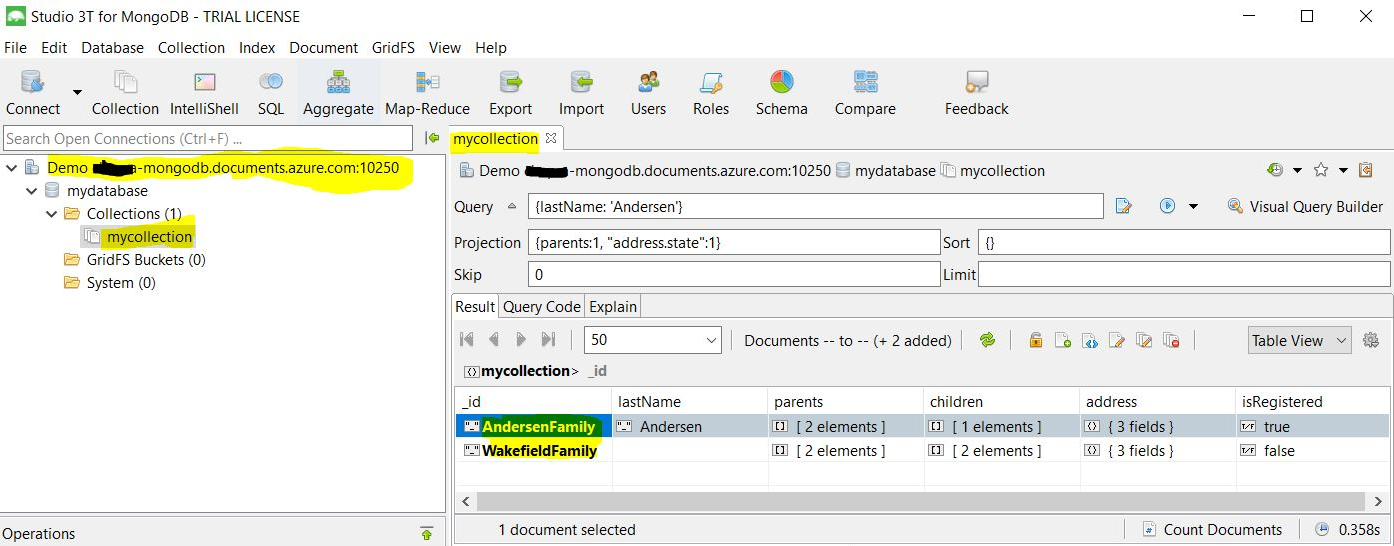Viewport: 1394px width, 546px height.
Task: Select System (0) folder in tree
Action: coord(121,283)
